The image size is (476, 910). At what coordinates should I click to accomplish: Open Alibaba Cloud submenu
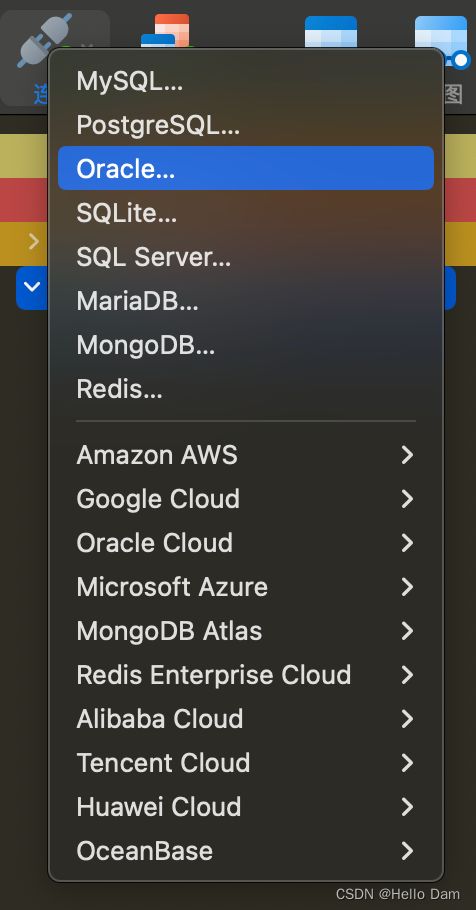[x=246, y=719]
